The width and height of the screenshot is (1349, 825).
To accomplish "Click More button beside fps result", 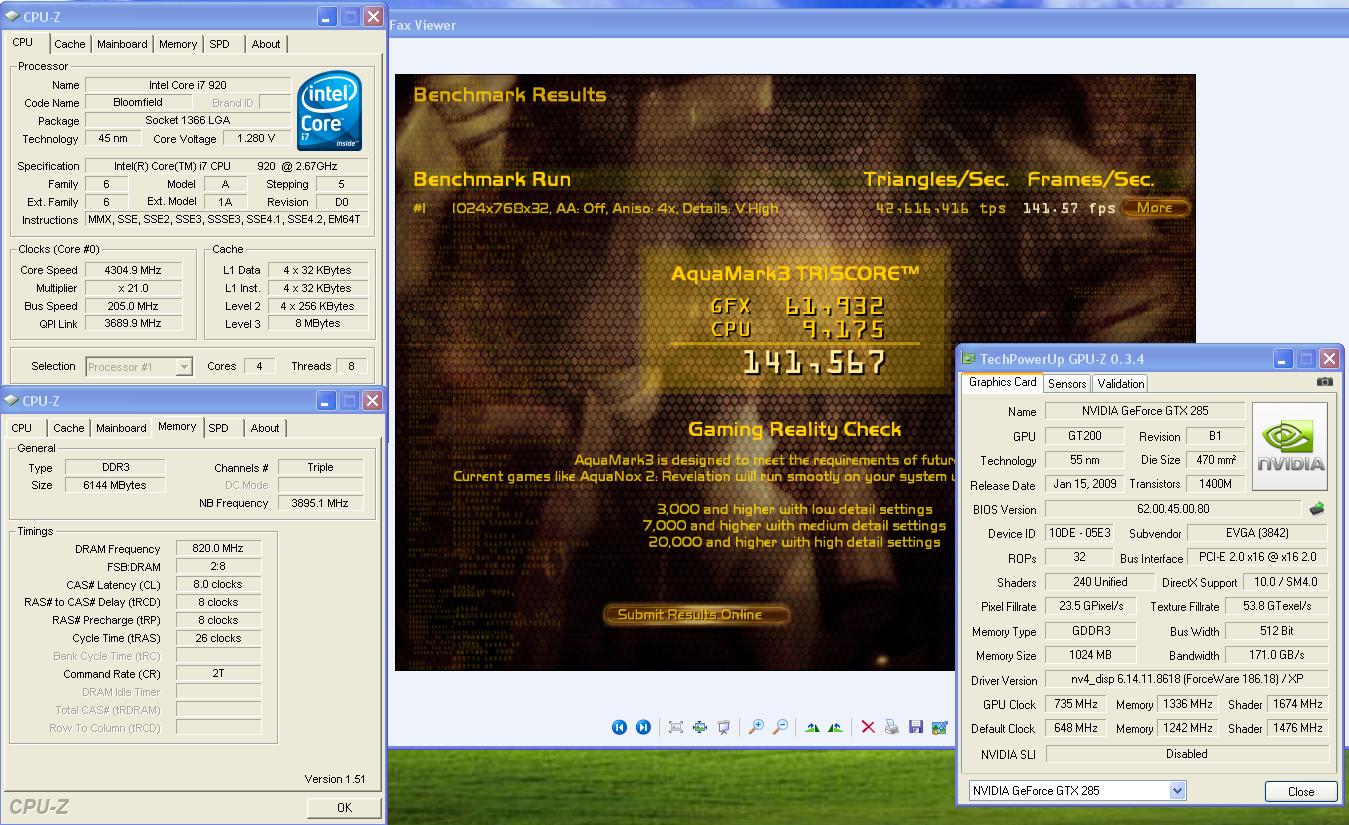I will [1155, 208].
